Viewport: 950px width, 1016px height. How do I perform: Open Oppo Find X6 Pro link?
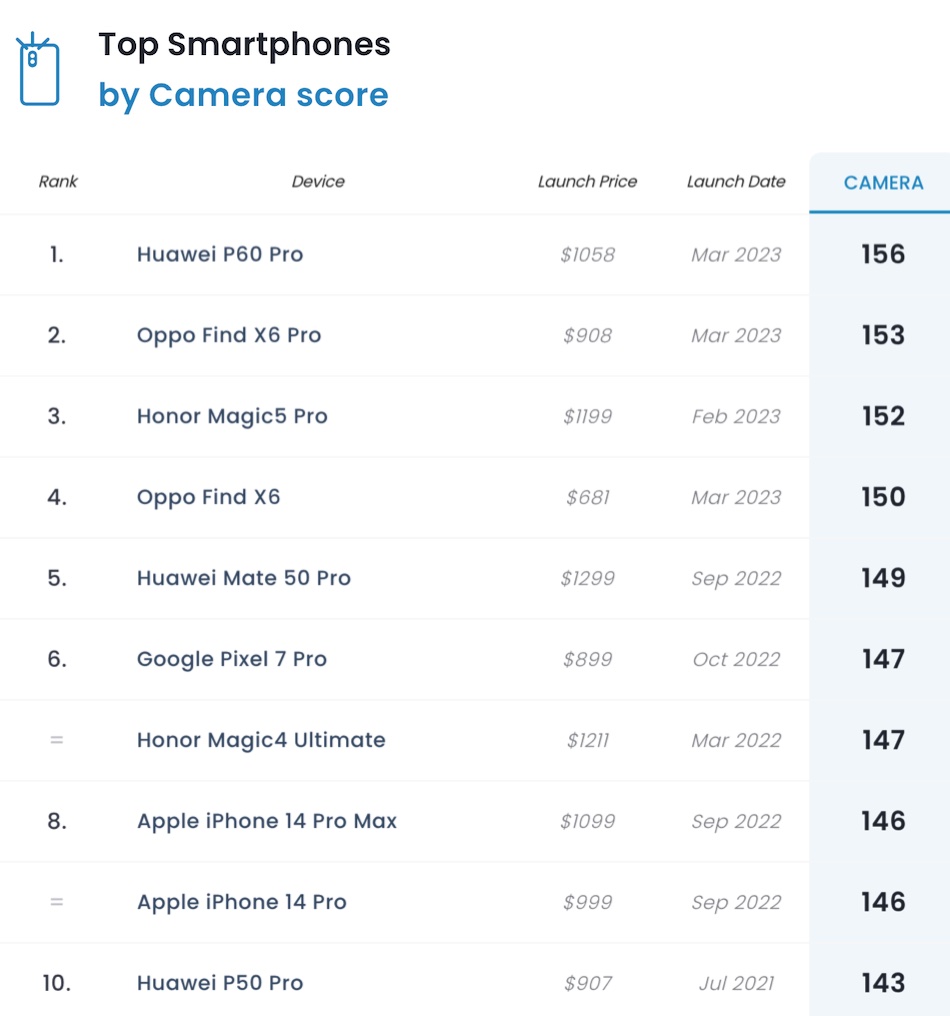(229, 335)
